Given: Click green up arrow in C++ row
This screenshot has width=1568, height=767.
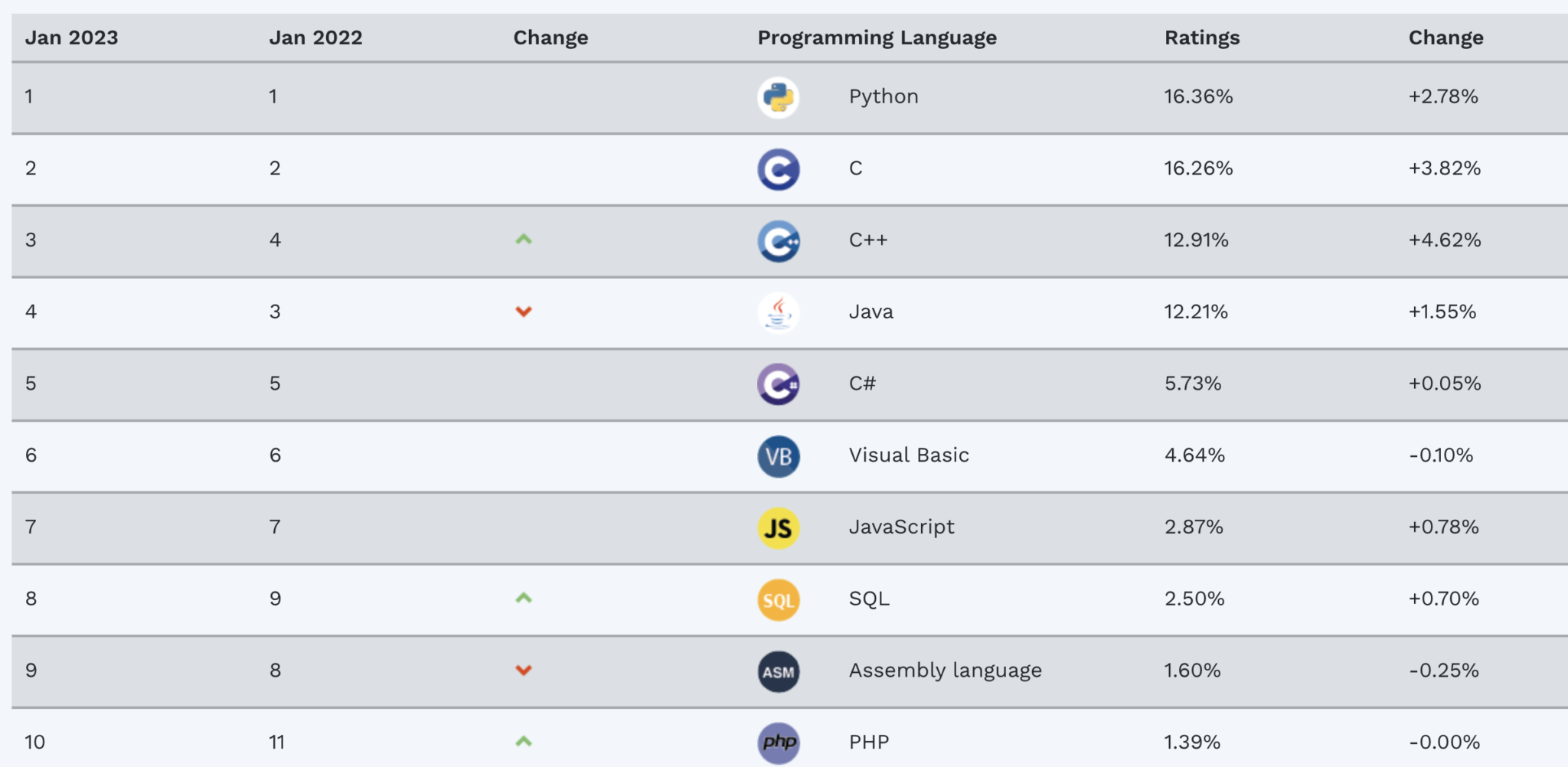Looking at the screenshot, I should (x=524, y=240).
